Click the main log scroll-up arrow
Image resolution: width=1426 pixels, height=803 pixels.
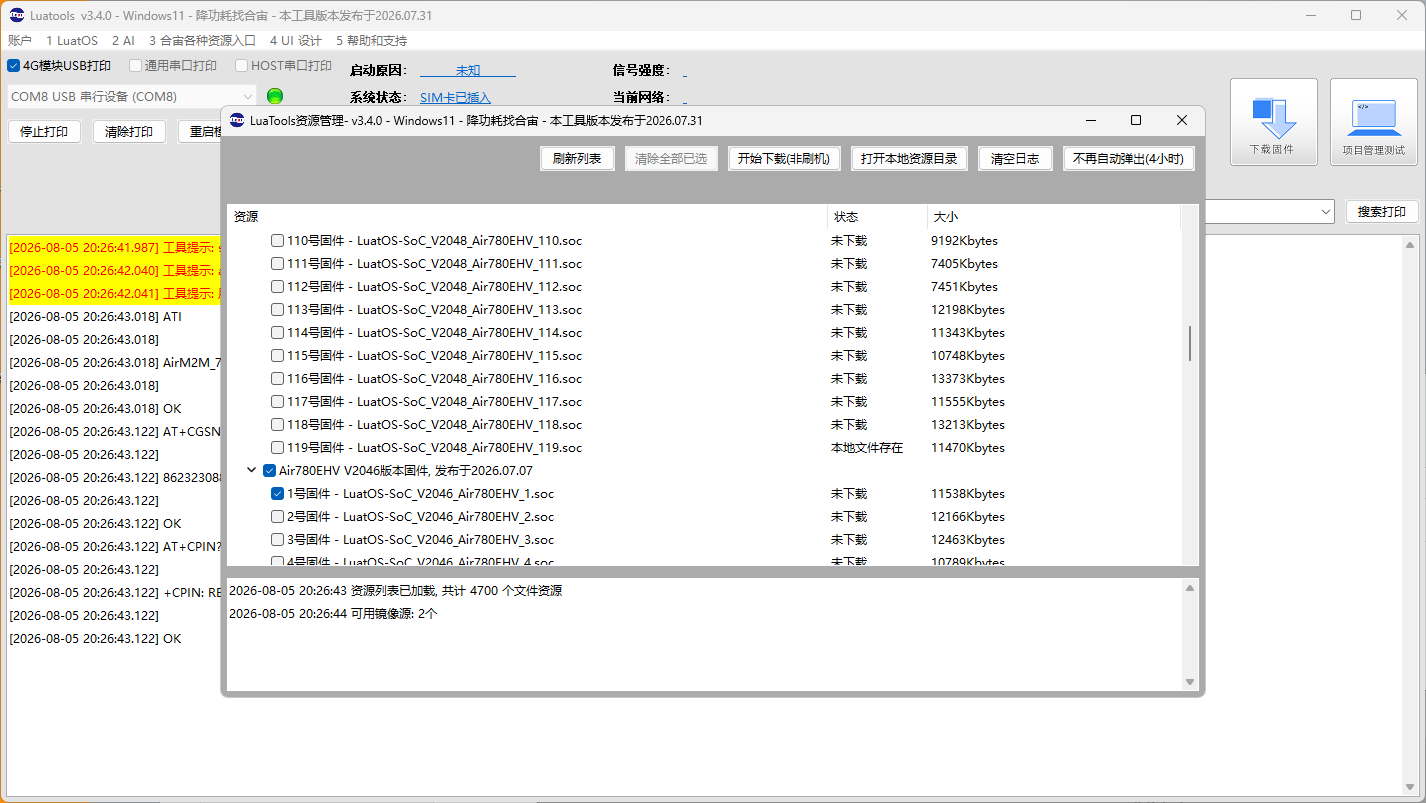click(x=1411, y=244)
